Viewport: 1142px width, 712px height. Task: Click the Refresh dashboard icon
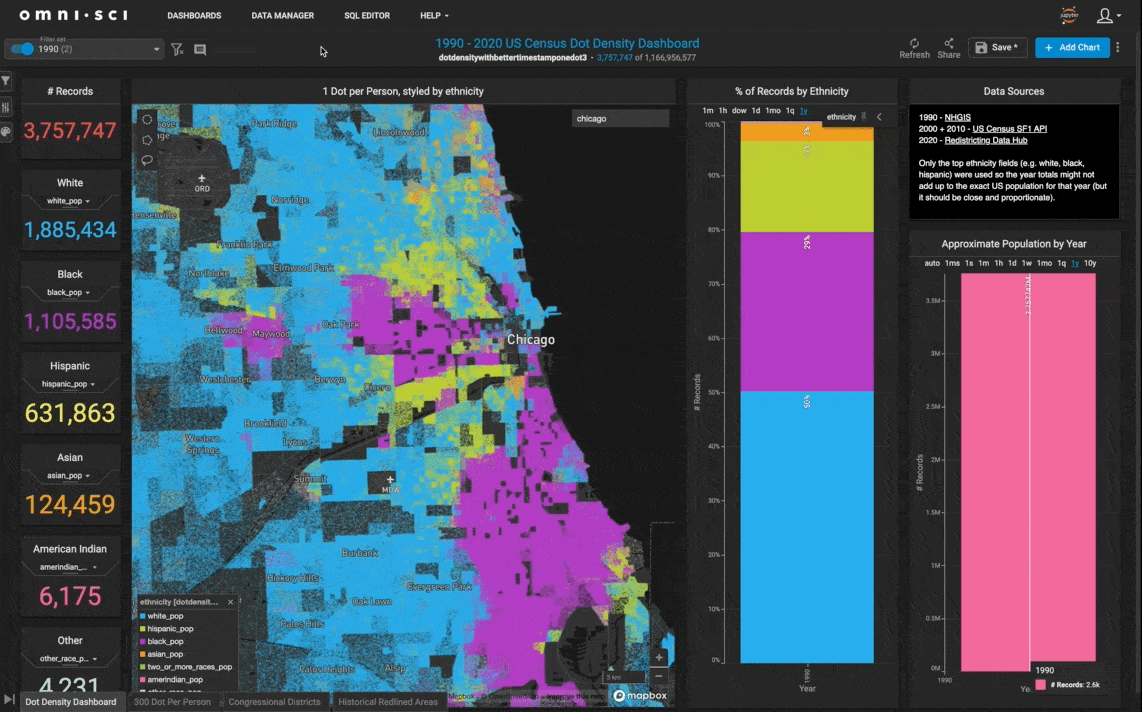pyautogui.click(x=914, y=48)
